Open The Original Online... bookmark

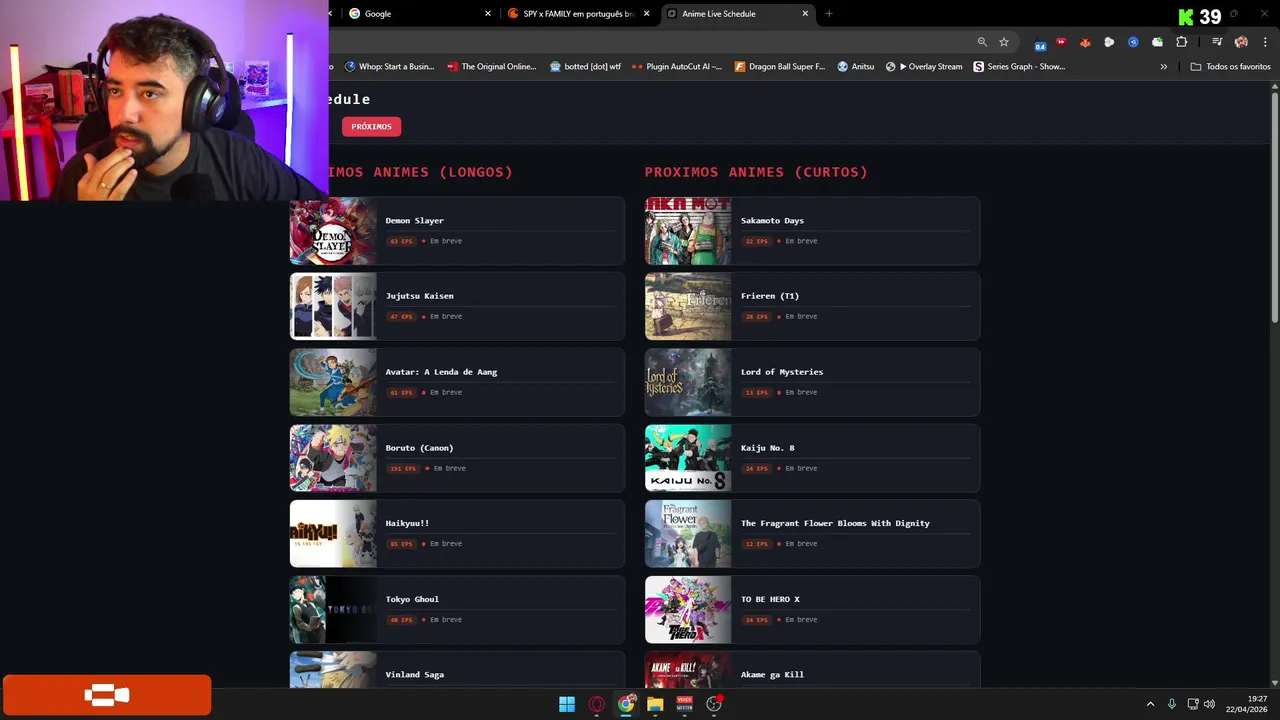pos(491,66)
